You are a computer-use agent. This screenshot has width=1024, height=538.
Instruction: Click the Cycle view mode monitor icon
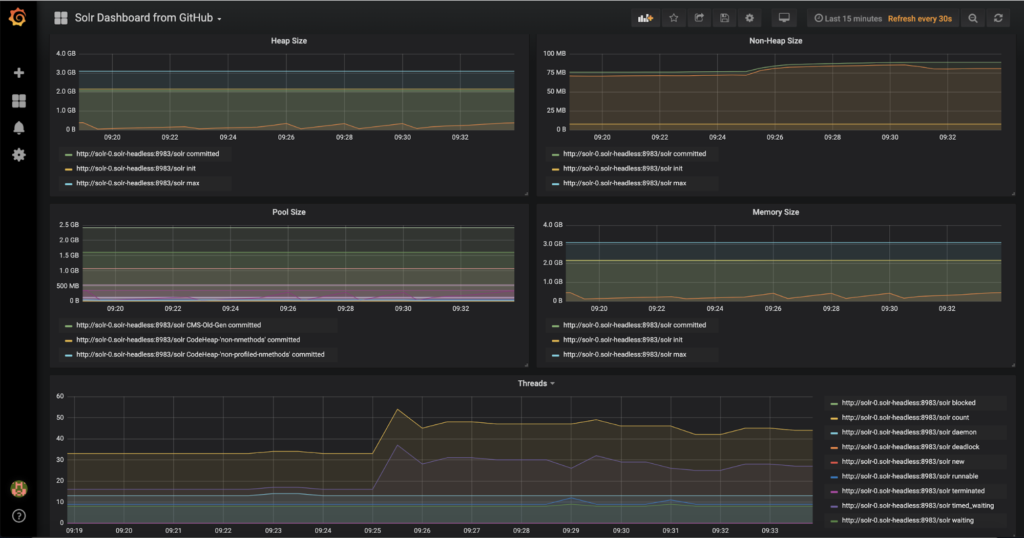[x=784, y=18]
